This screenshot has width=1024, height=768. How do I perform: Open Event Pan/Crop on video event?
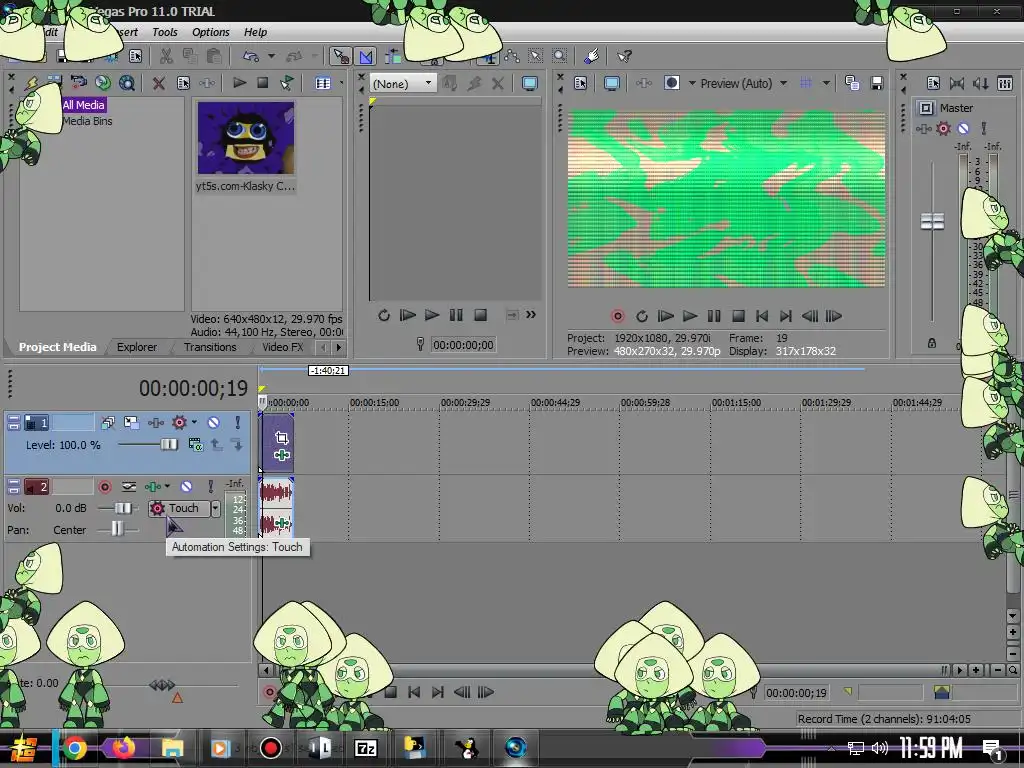[x=281, y=438]
